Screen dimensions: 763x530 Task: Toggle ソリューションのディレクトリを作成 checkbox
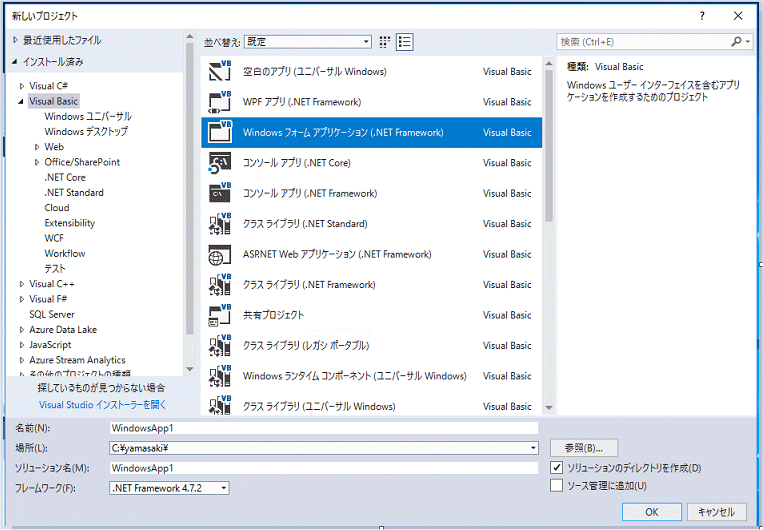(556, 468)
